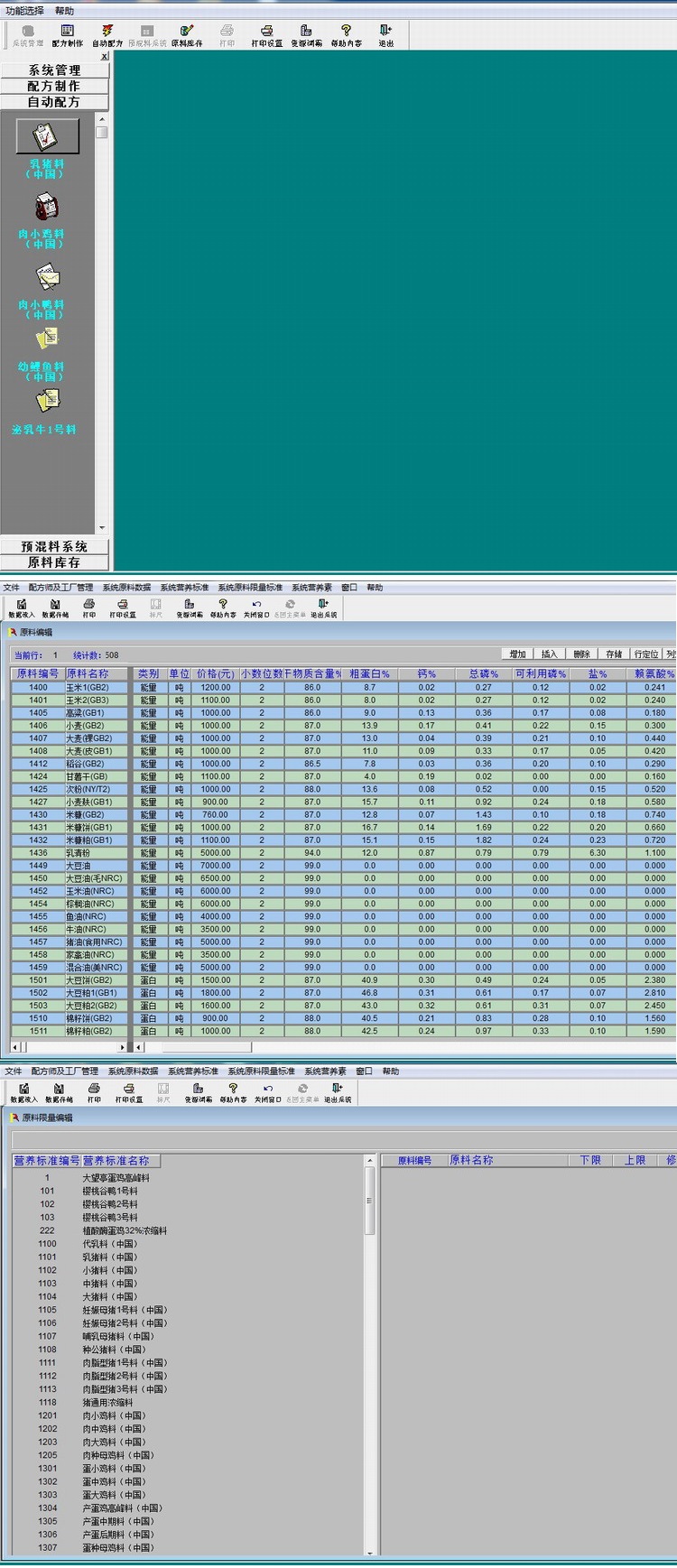Click the 删除 button in 原料编辑
The width and height of the screenshot is (677, 1568).
[582, 654]
